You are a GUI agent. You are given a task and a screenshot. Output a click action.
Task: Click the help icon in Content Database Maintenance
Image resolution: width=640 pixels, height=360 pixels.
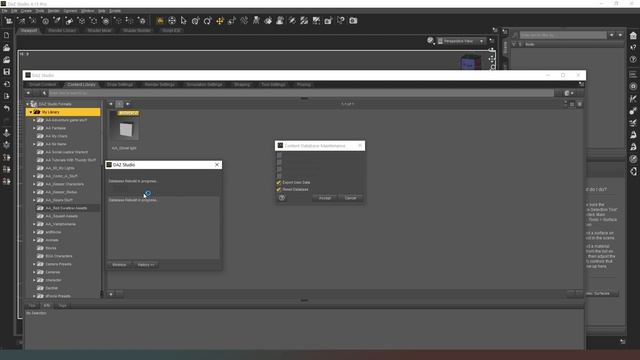click(x=282, y=198)
